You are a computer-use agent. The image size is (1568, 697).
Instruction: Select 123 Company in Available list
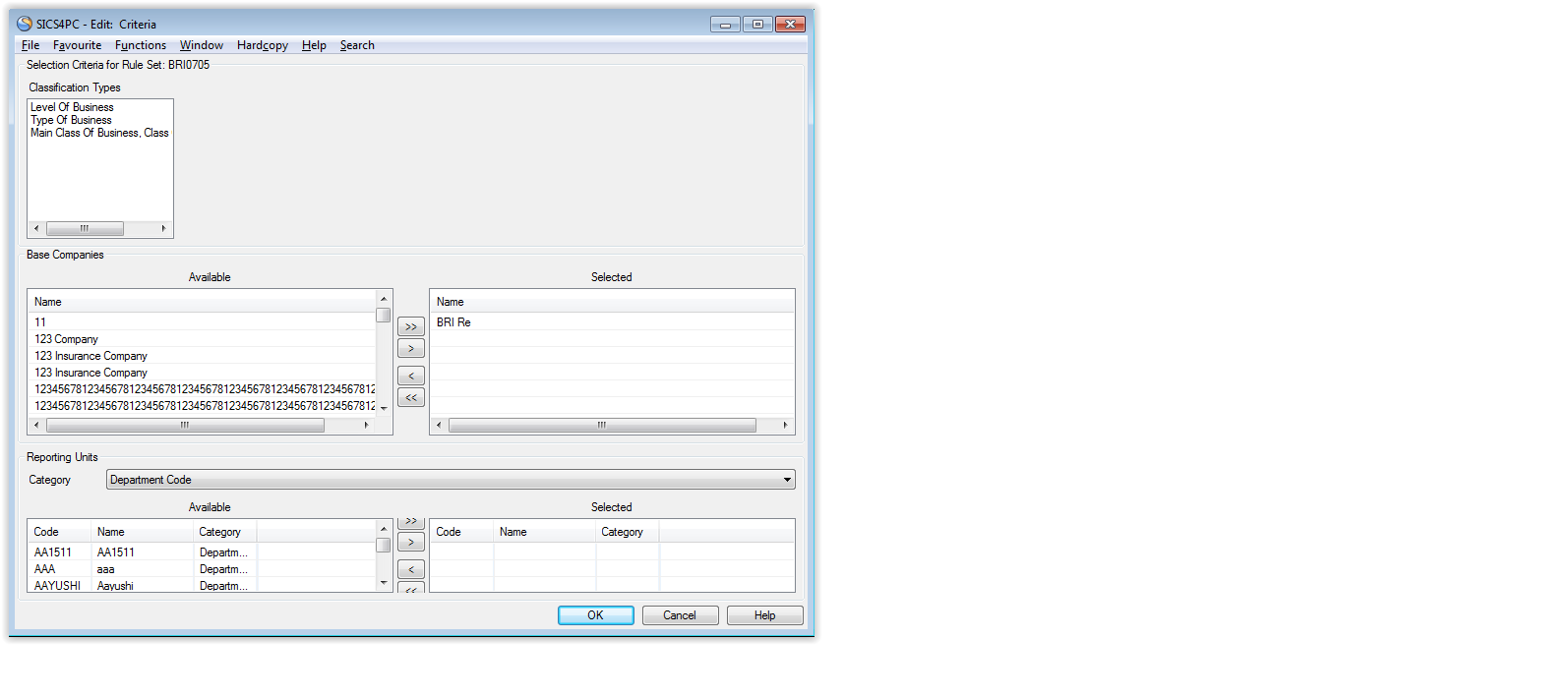67,339
